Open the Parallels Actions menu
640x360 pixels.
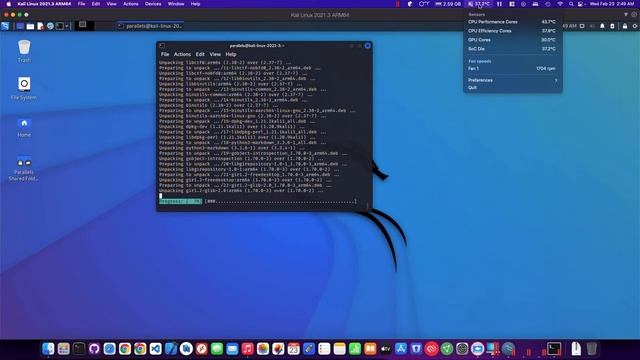tap(131, 4)
